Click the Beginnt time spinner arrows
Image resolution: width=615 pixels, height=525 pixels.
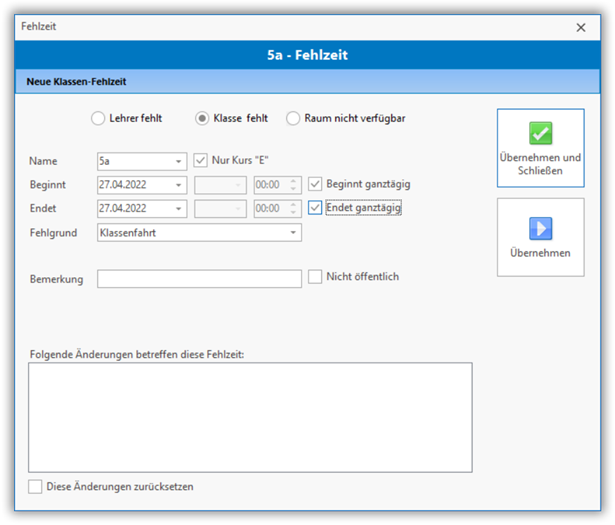point(293,185)
